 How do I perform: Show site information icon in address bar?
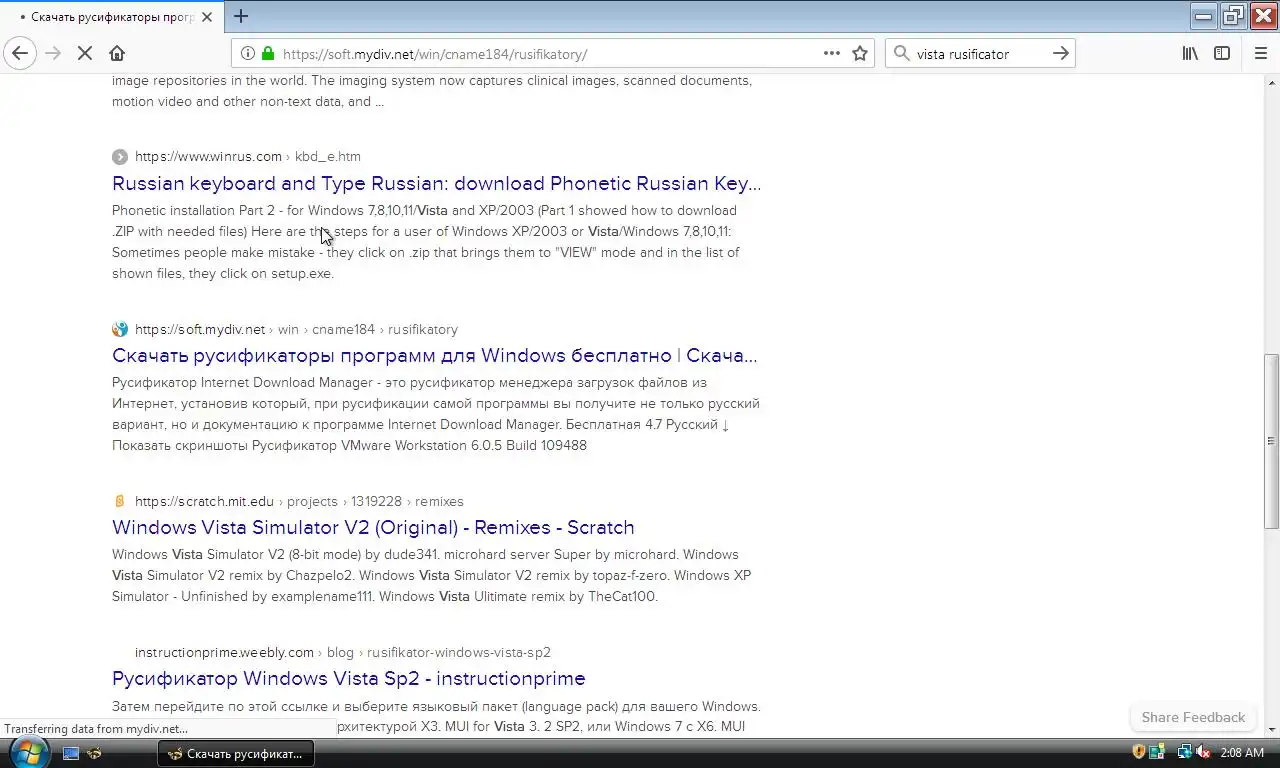(247, 54)
